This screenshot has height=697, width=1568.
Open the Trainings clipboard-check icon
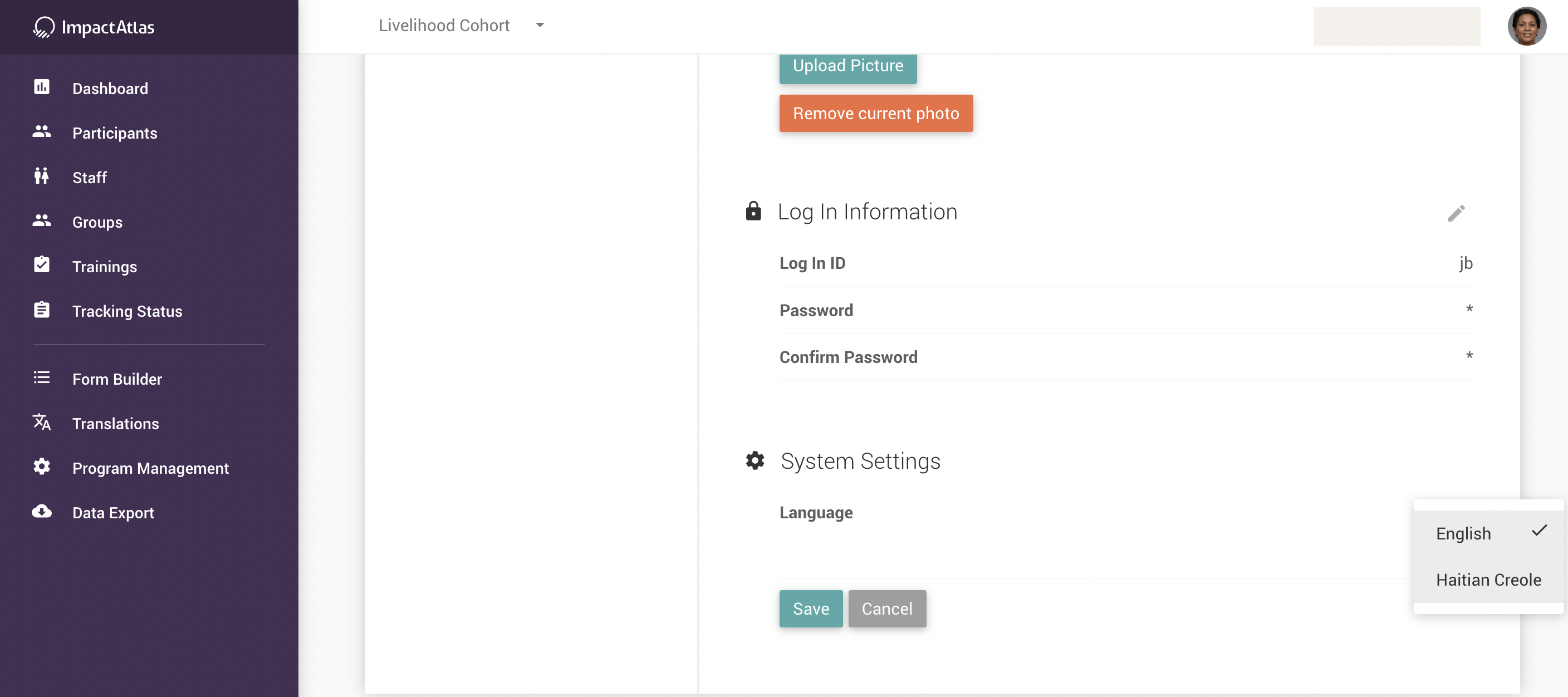[41, 266]
